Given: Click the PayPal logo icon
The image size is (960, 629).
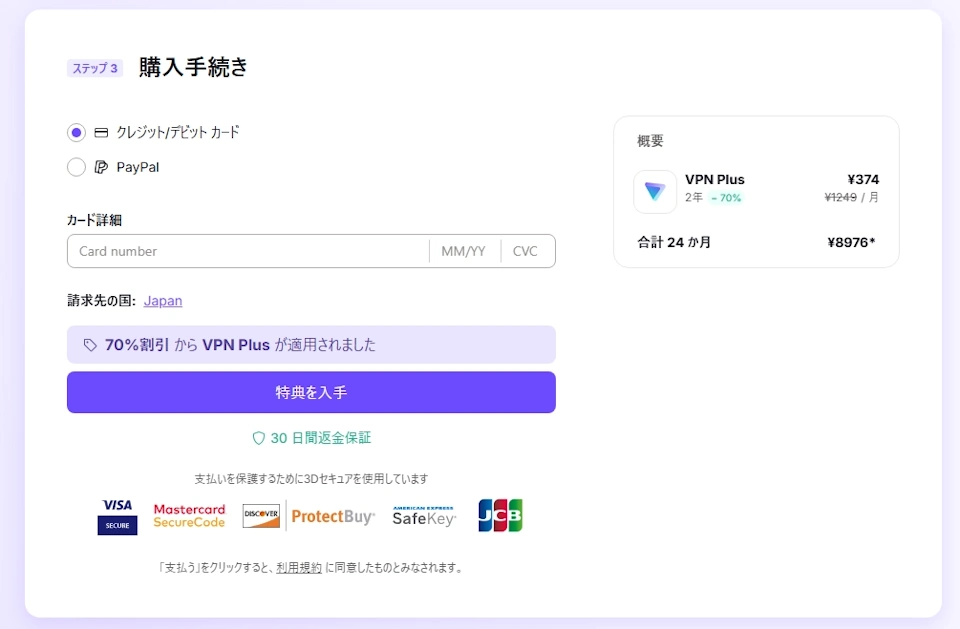Looking at the screenshot, I should [x=103, y=167].
